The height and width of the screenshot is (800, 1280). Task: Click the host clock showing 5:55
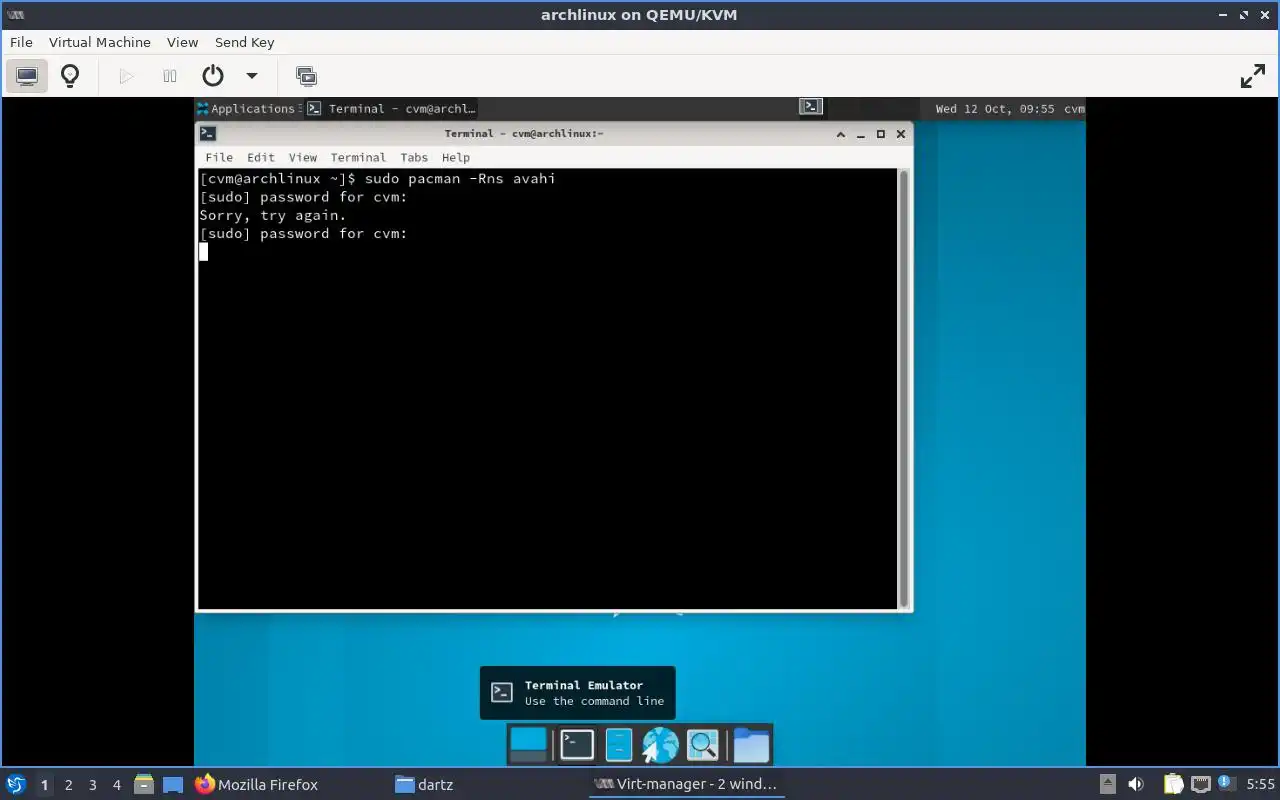[1260, 785]
